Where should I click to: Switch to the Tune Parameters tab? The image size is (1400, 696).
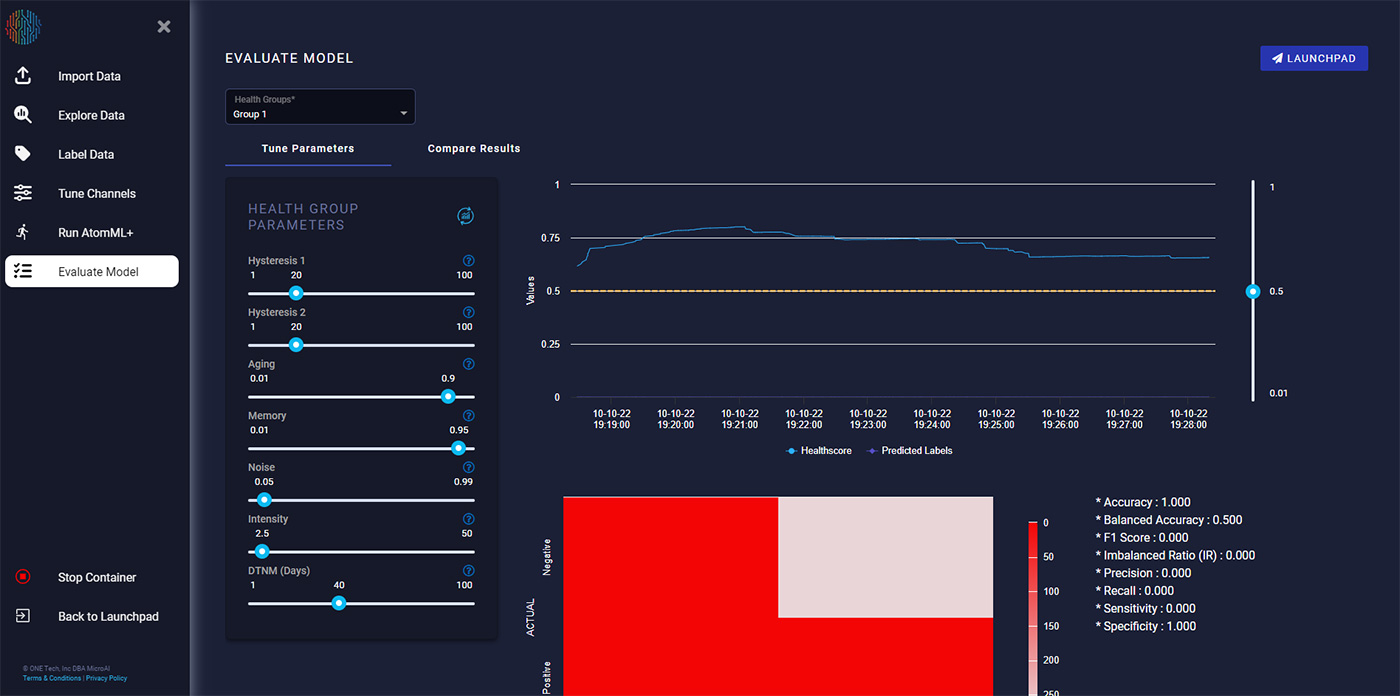[308, 148]
